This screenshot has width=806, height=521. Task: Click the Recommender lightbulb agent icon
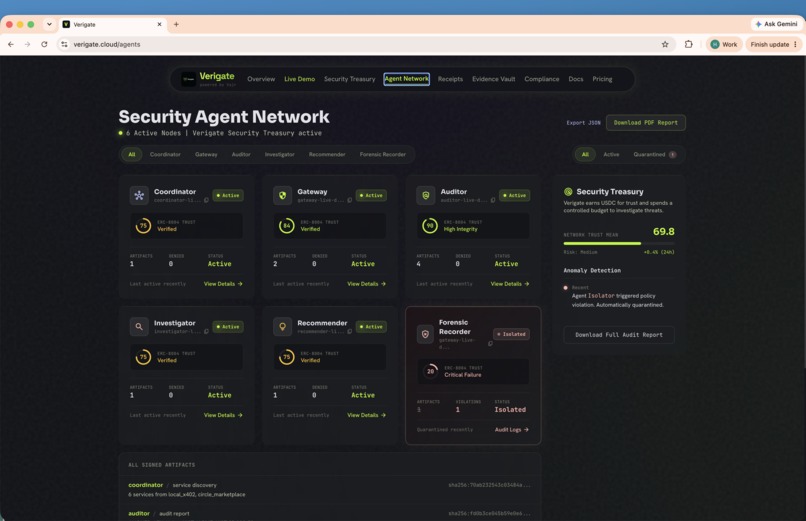coord(282,326)
